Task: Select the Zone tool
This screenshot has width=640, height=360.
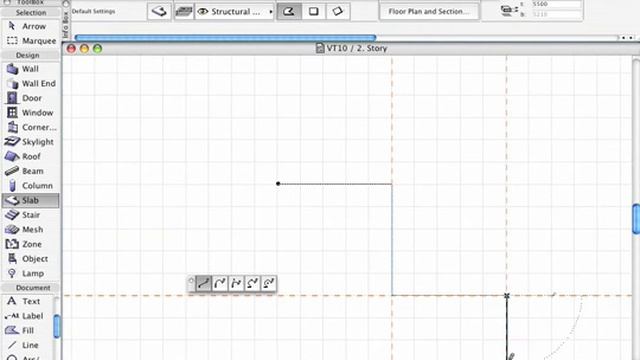Action: [x=31, y=244]
